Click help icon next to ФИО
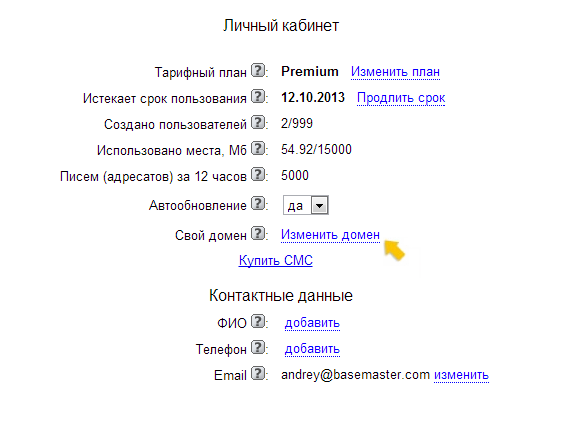Screen dimensions: 578x436 (258, 321)
